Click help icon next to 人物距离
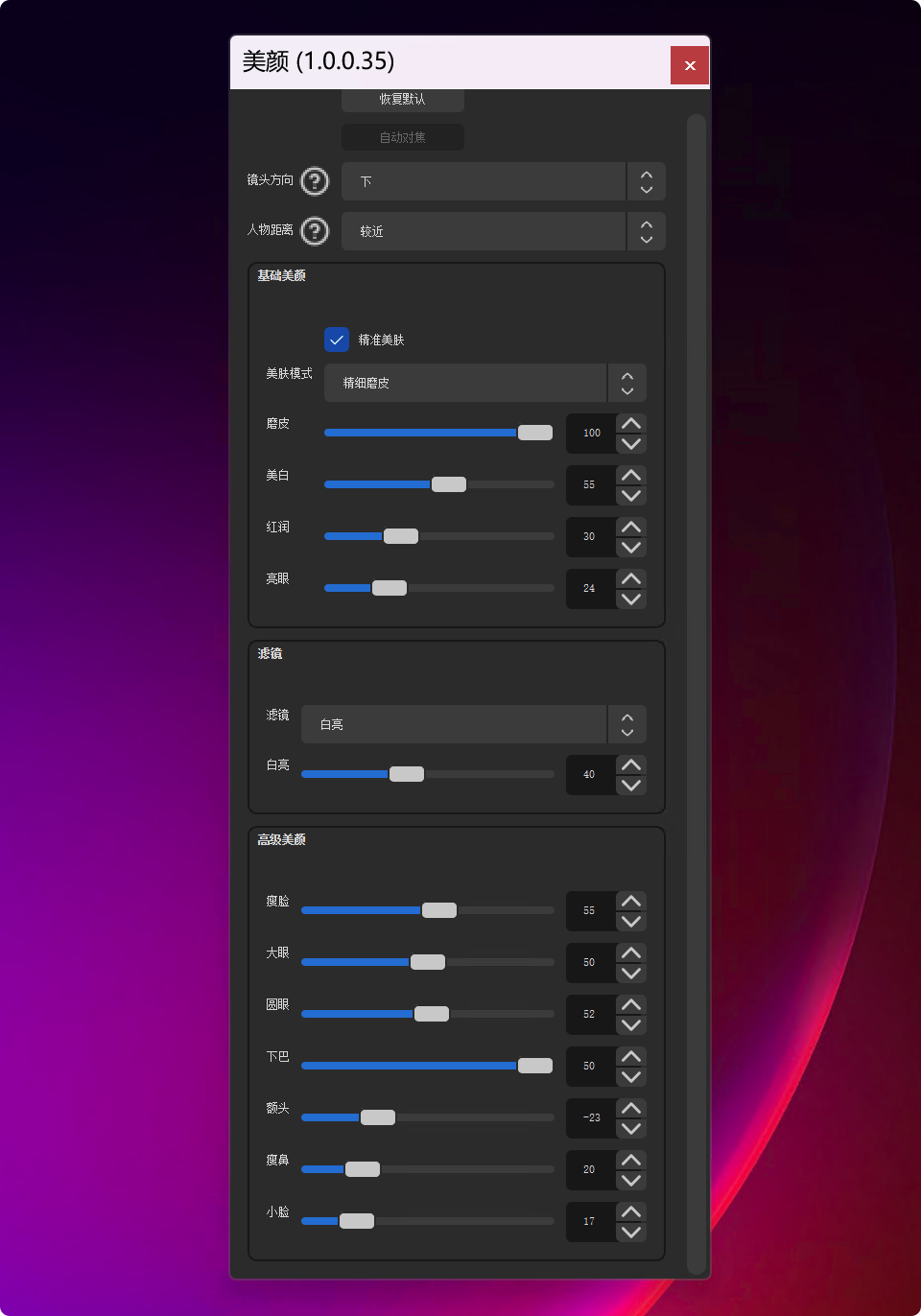 (315, 231)
